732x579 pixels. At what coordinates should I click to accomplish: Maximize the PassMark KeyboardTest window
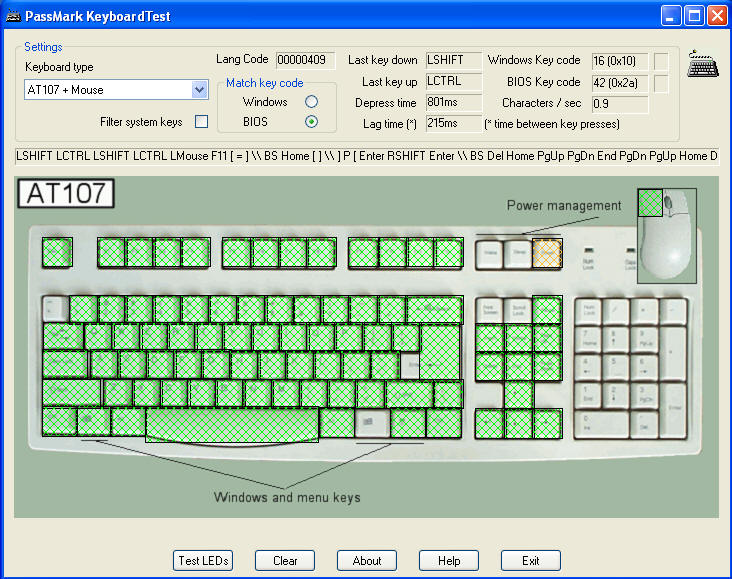coord(694,16)
